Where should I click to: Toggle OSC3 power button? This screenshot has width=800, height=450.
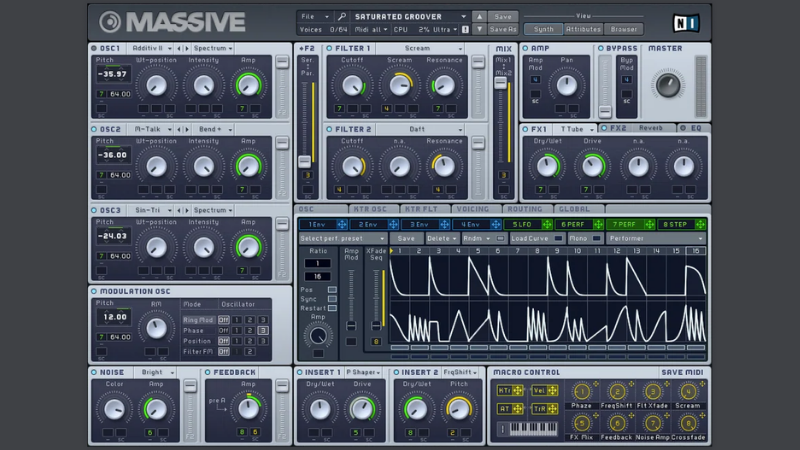click(x=94, y=210)
